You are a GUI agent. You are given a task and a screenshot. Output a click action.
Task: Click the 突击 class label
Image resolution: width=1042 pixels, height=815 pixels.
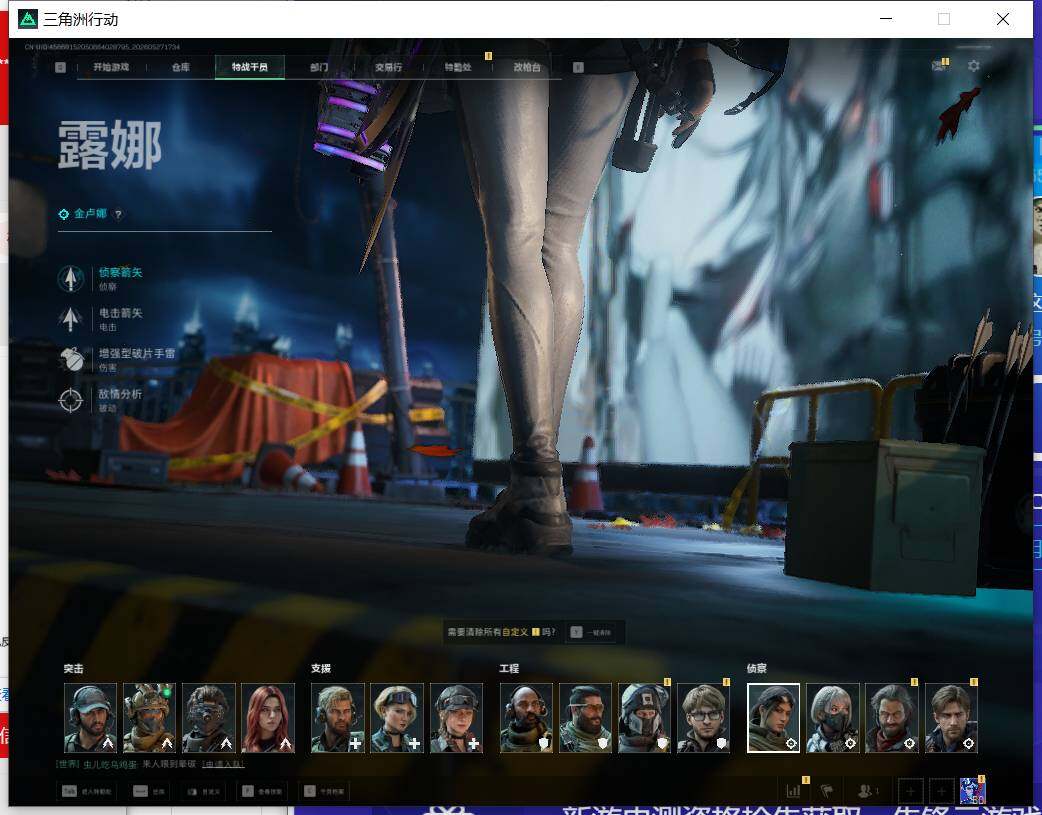(x=74, y=669)
